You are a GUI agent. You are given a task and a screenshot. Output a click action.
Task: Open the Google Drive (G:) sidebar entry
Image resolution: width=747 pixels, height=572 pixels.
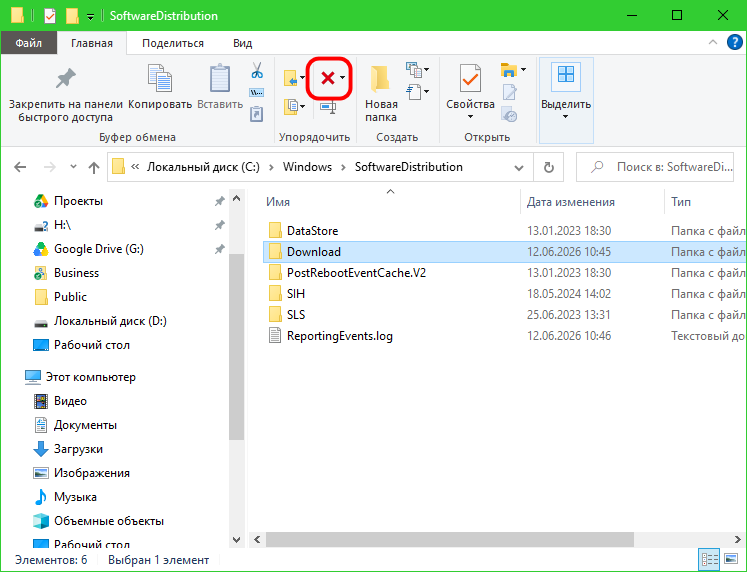click(99, 249)
